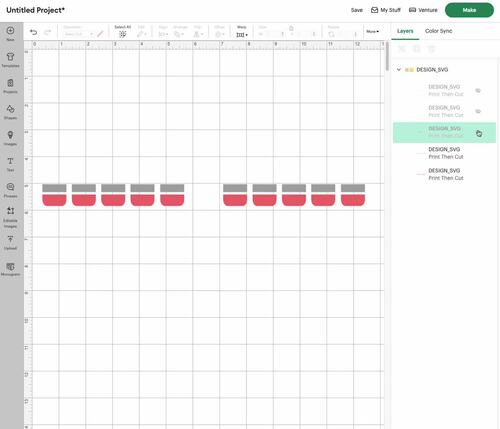This screenshot has height=429, width=500.
Task: Open the Edit dropdown in toolbar
Action: 141,34
